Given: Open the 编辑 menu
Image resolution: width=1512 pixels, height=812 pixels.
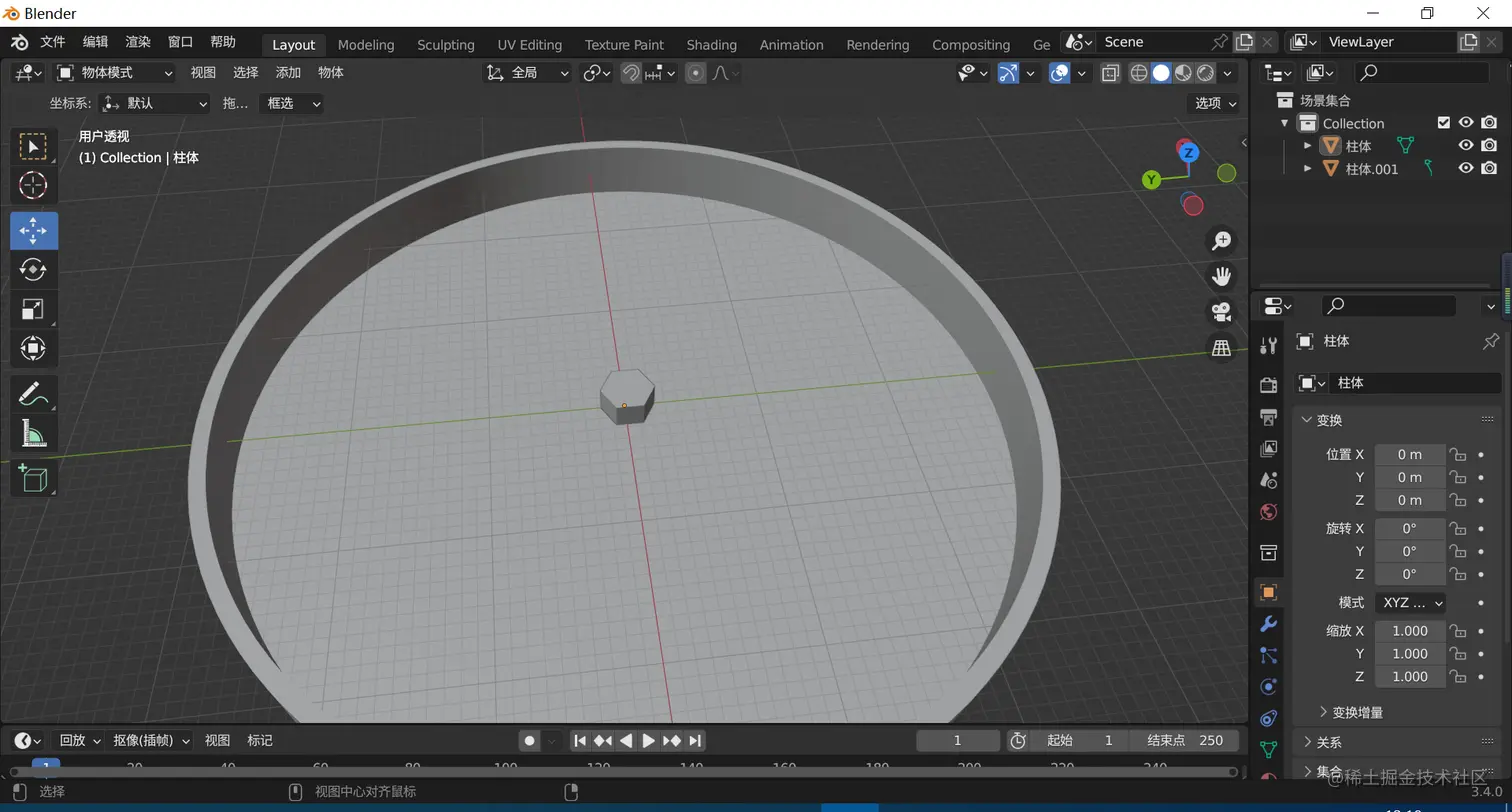Looking at the screenshot, I should click(x=95, y=42).
